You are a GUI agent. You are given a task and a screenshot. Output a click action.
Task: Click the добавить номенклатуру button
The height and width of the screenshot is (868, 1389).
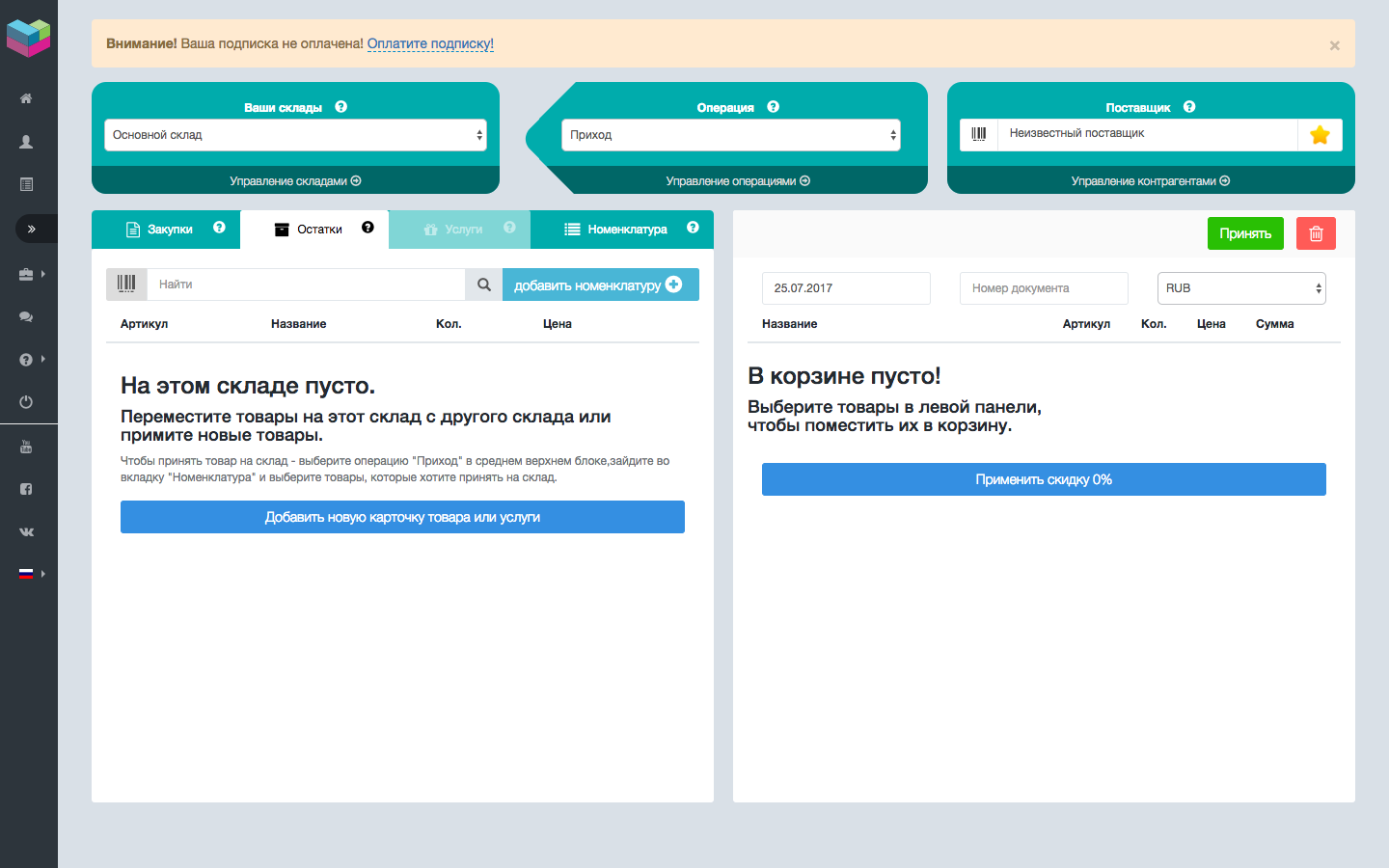pyautogui.click(x=600, y=285)
